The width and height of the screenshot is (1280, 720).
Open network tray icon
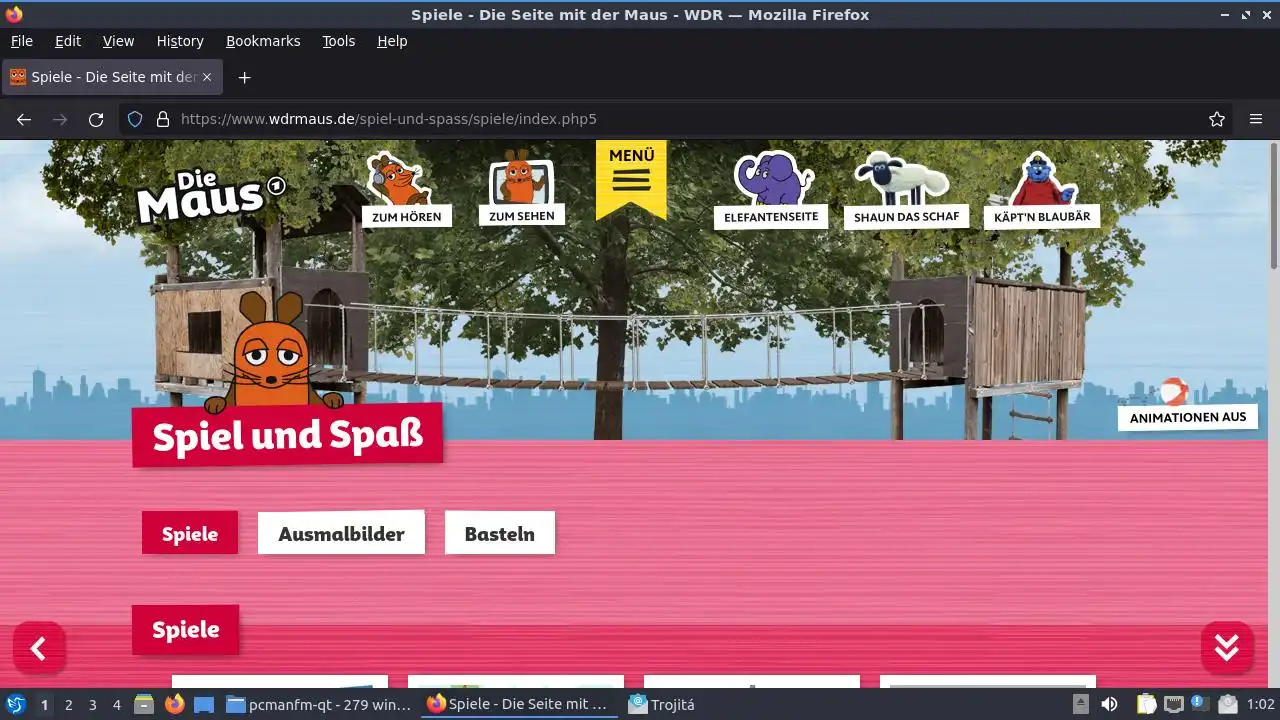point(1174,704)
